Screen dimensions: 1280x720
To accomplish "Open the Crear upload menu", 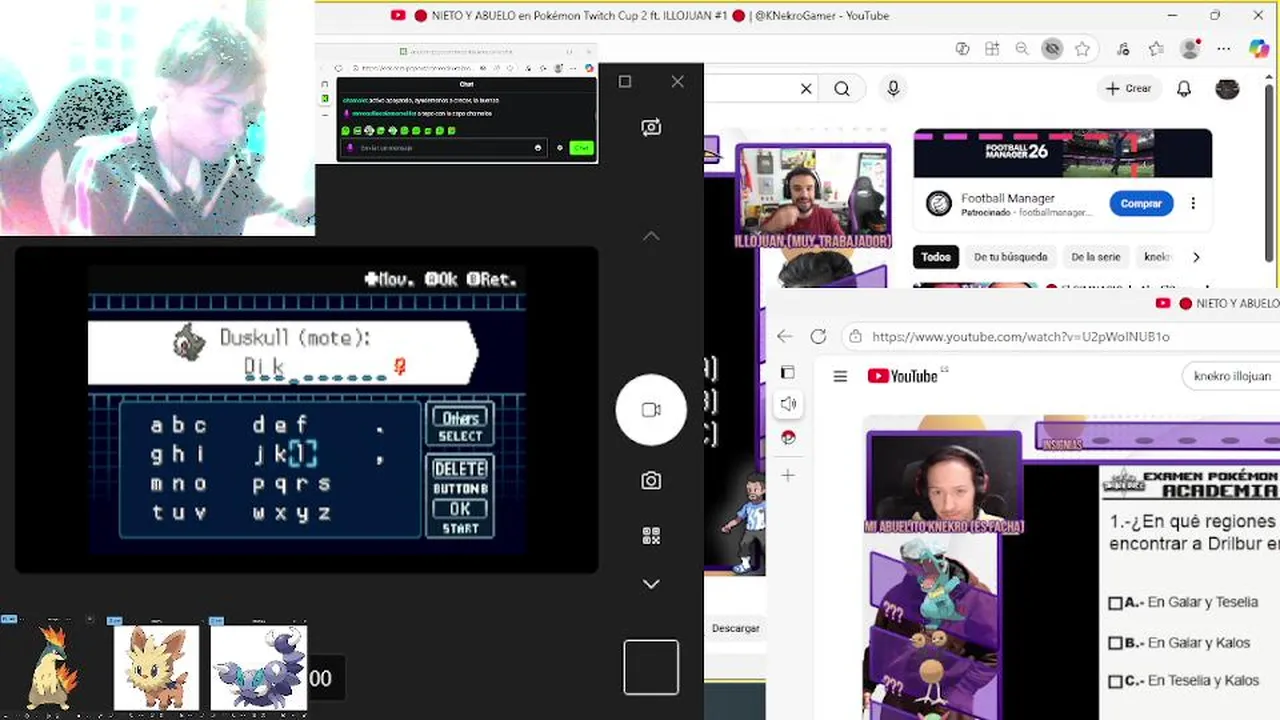I will 1129,89.
